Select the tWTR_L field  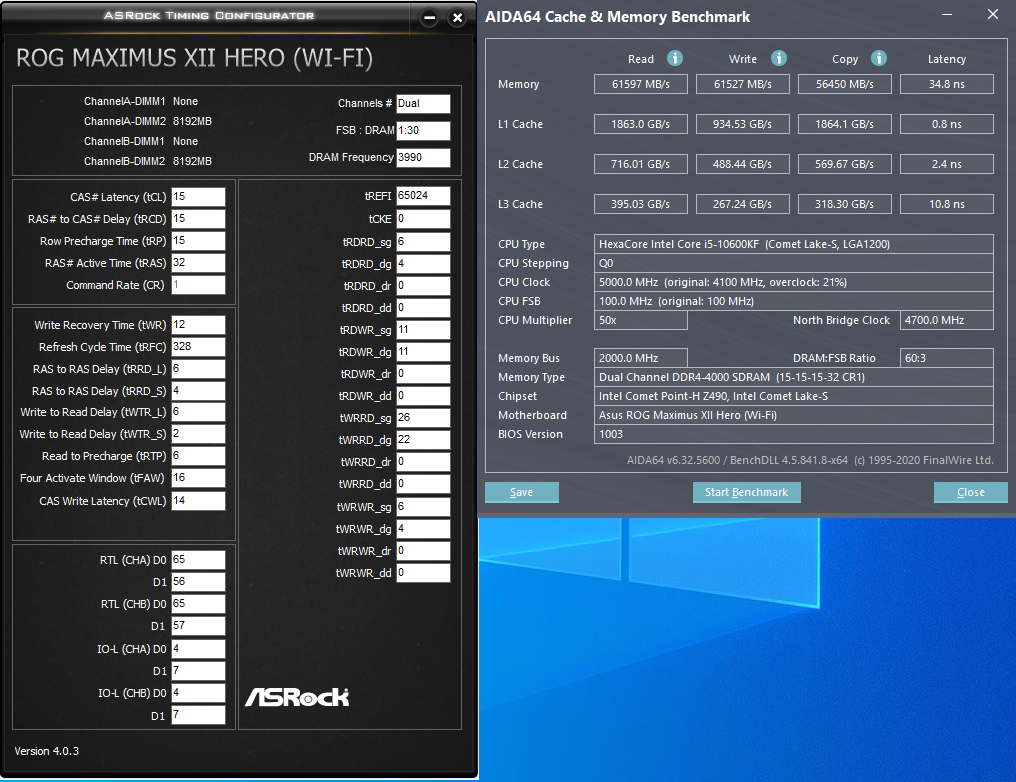(x=198, y=412)
